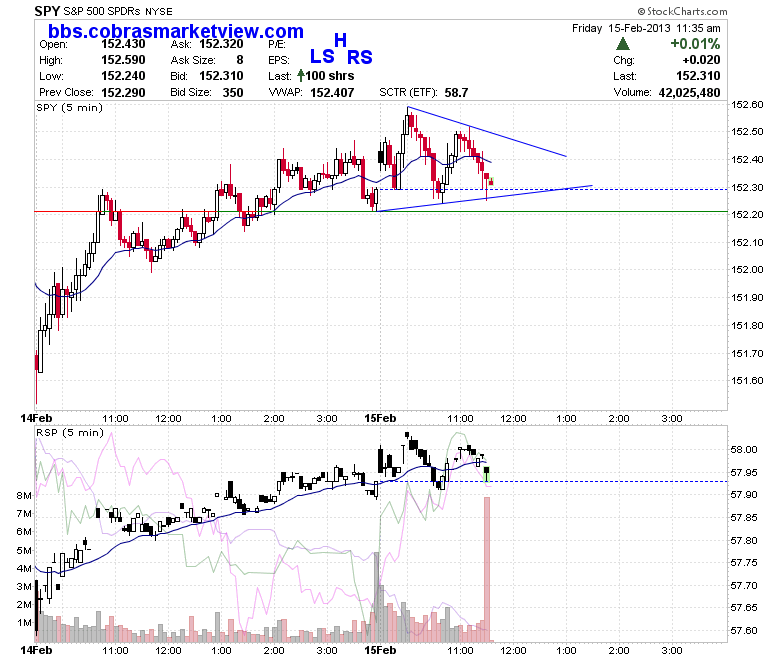This screenshot has height=659, width=780.
Task: Click the 57.60 RSP price axis label
Action: pyautogui.click(x=744, y=631)
